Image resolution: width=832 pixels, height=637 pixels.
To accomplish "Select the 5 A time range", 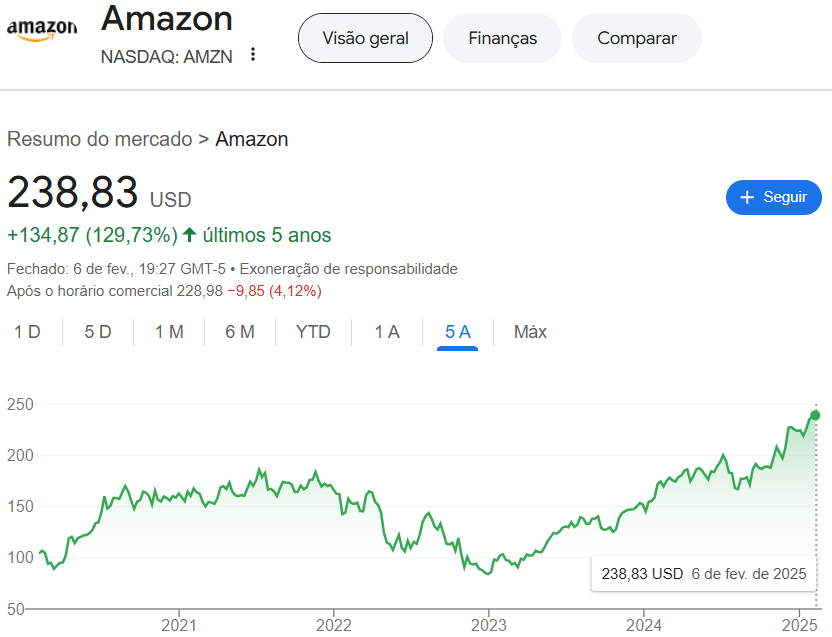I will pos(458,332).
